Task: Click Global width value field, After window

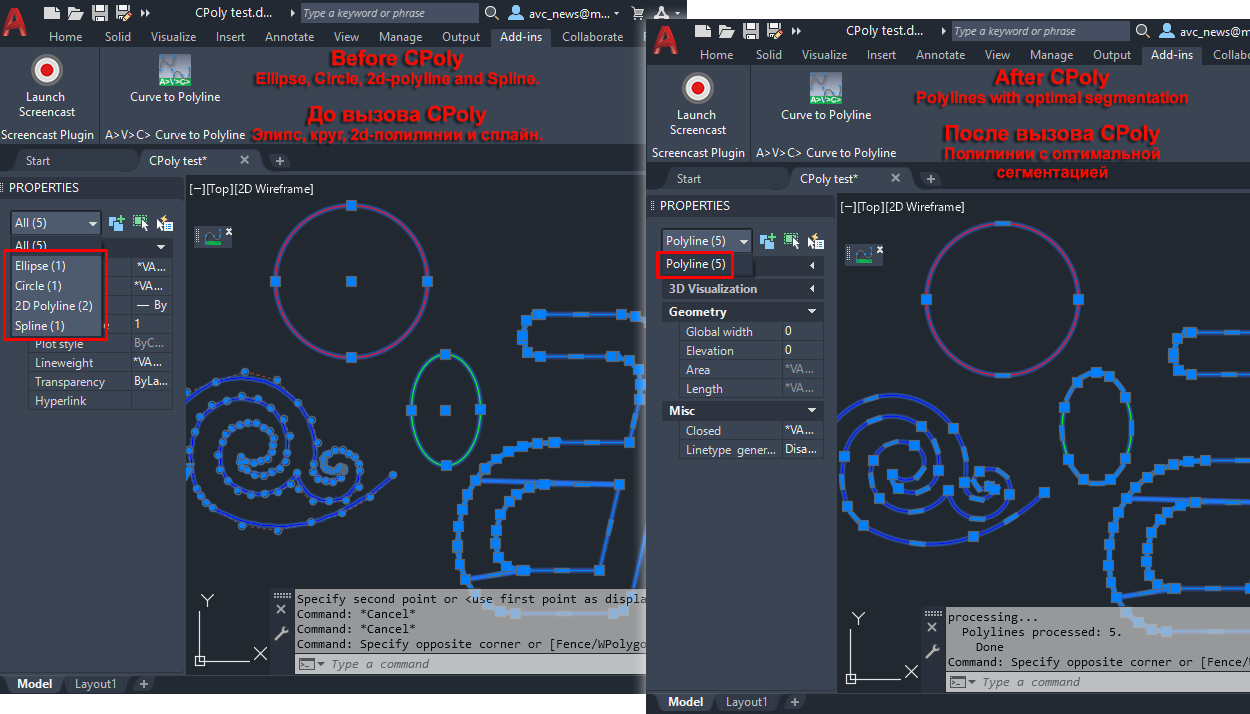Action: (802, 331)
